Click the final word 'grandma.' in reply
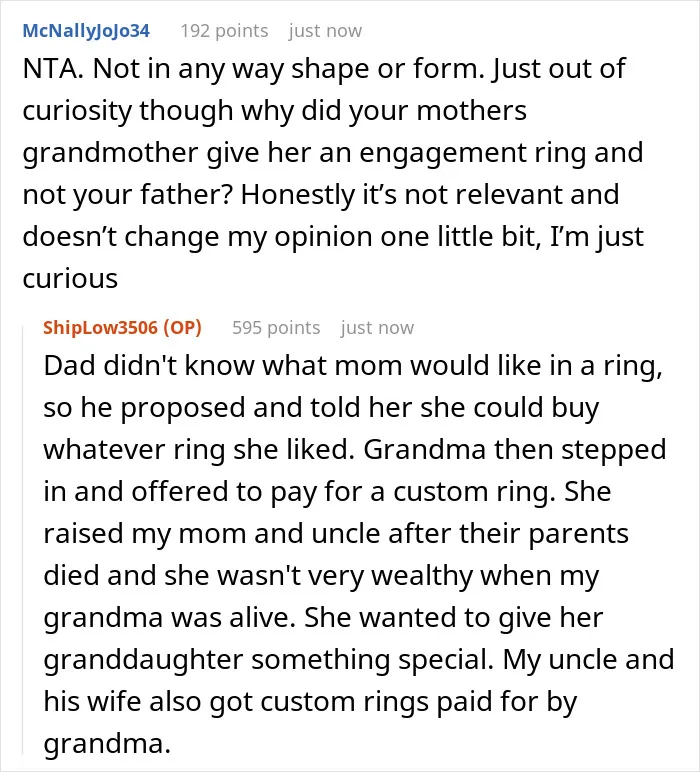This screenshot has height=772, width=700. 107,743
